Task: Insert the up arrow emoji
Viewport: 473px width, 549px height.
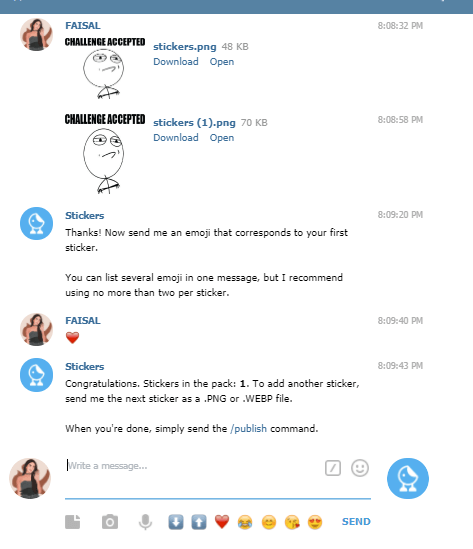Action: tap(199, 522)
